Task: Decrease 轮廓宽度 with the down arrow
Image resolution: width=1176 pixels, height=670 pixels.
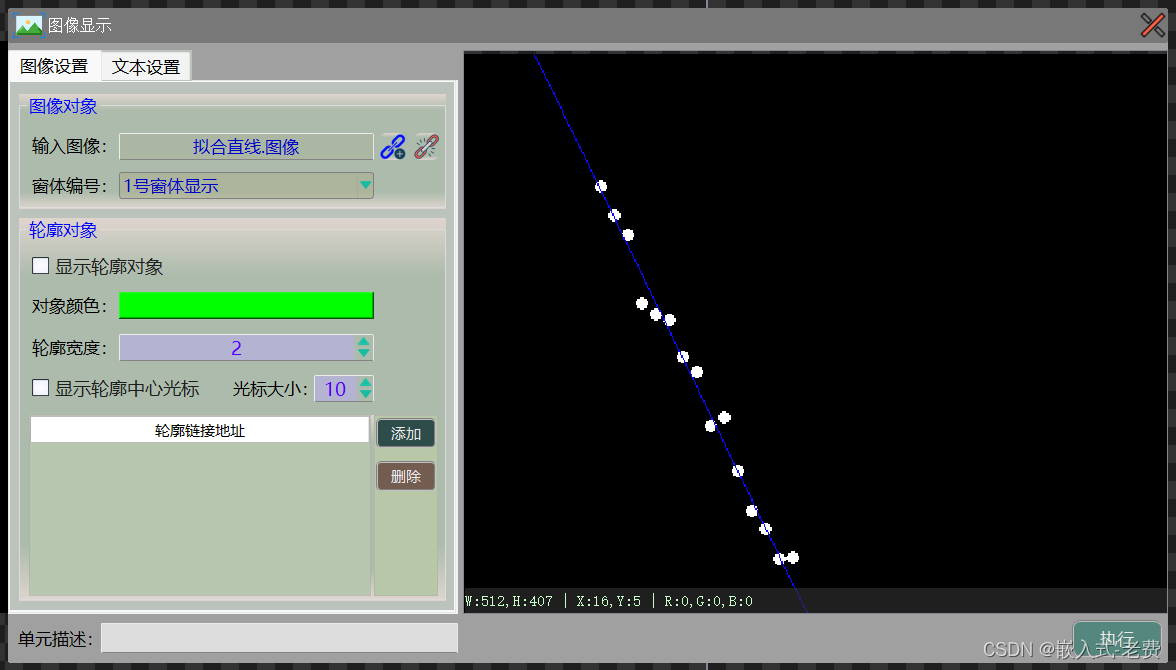Action: pyautogui.click(x=364, y=353)
